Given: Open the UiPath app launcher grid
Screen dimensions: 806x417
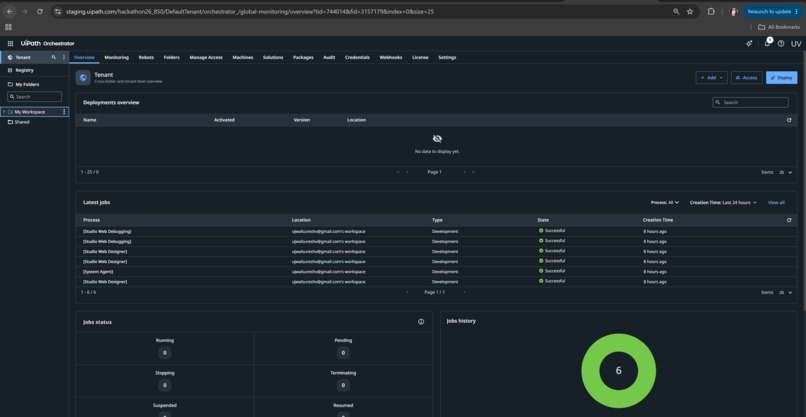Looking at the screenshot, I should (10, 44).
